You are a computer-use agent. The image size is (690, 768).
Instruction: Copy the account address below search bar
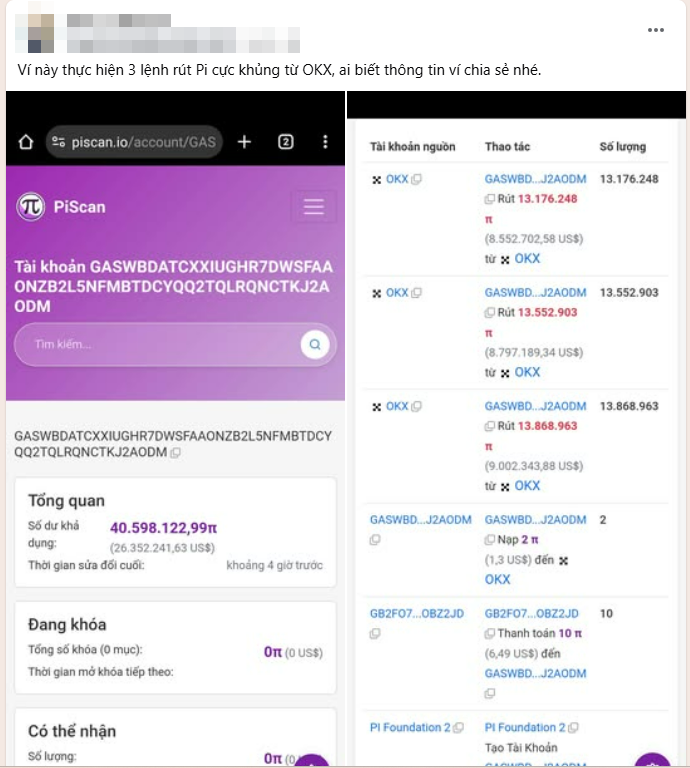[176, 453]
